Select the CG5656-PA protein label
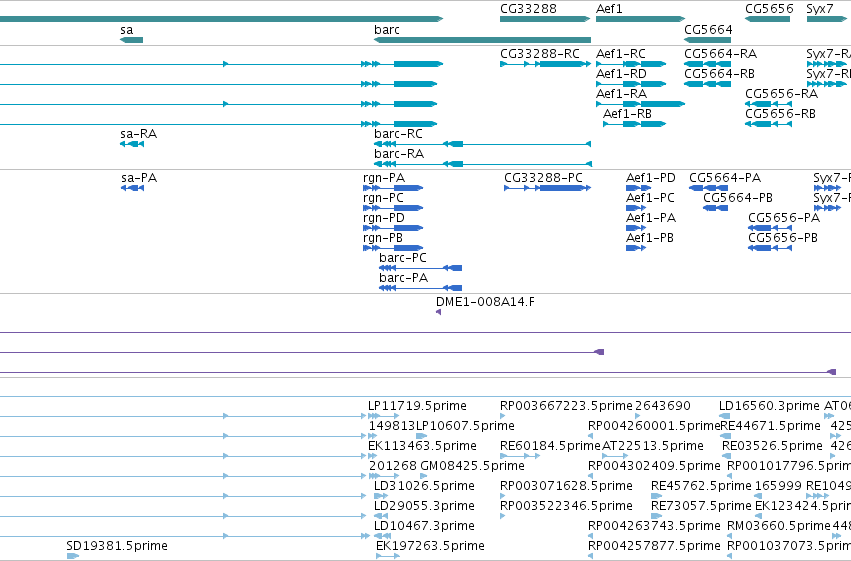 pyautogui.click(x=784, y=218)
